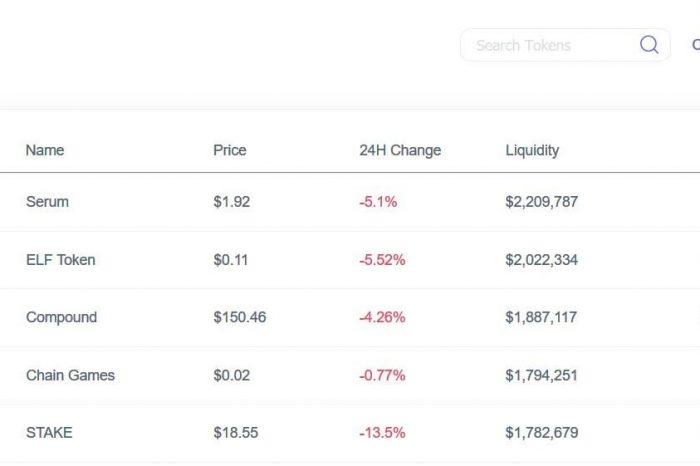The image size is (700, 466).
Task: Select Compound's $1,887,117 liquidity value
Action: point(541,318)
